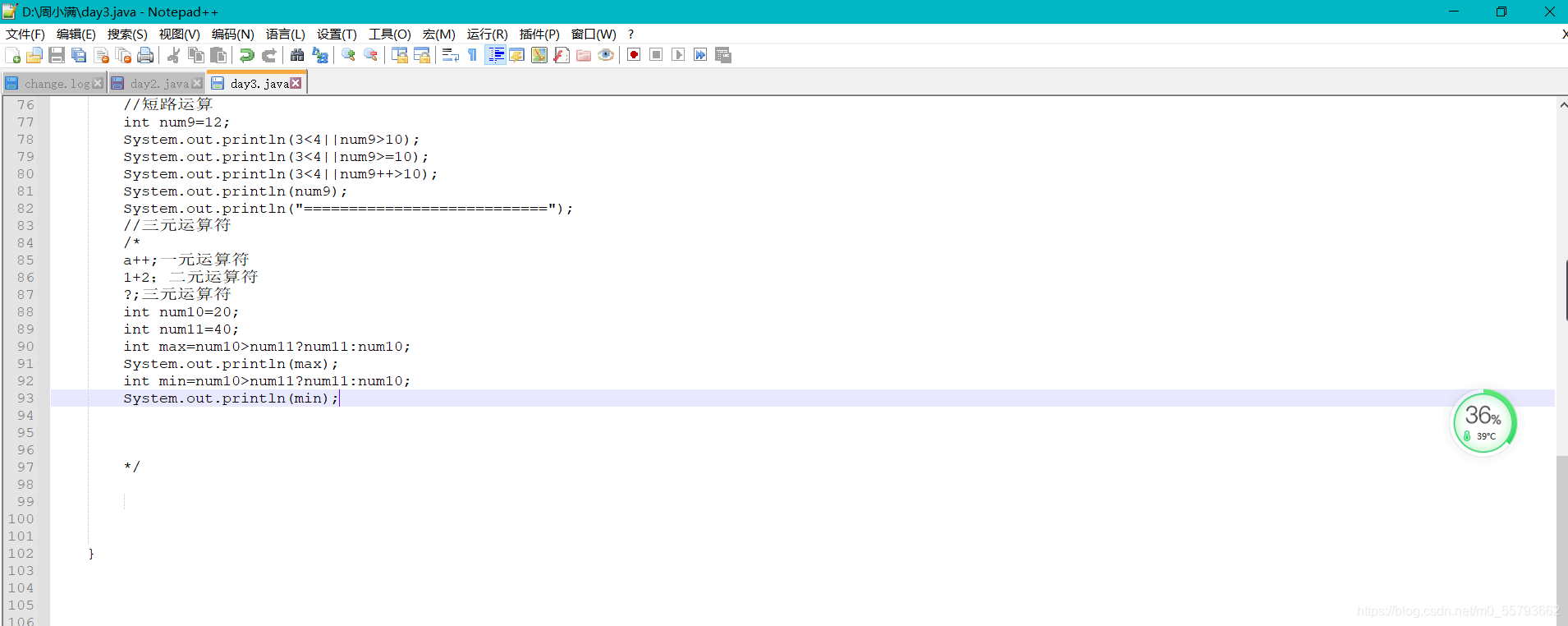Print the document using the printer icon
1568x626 pixels.
pyautogui.click(x=146, y=55)
